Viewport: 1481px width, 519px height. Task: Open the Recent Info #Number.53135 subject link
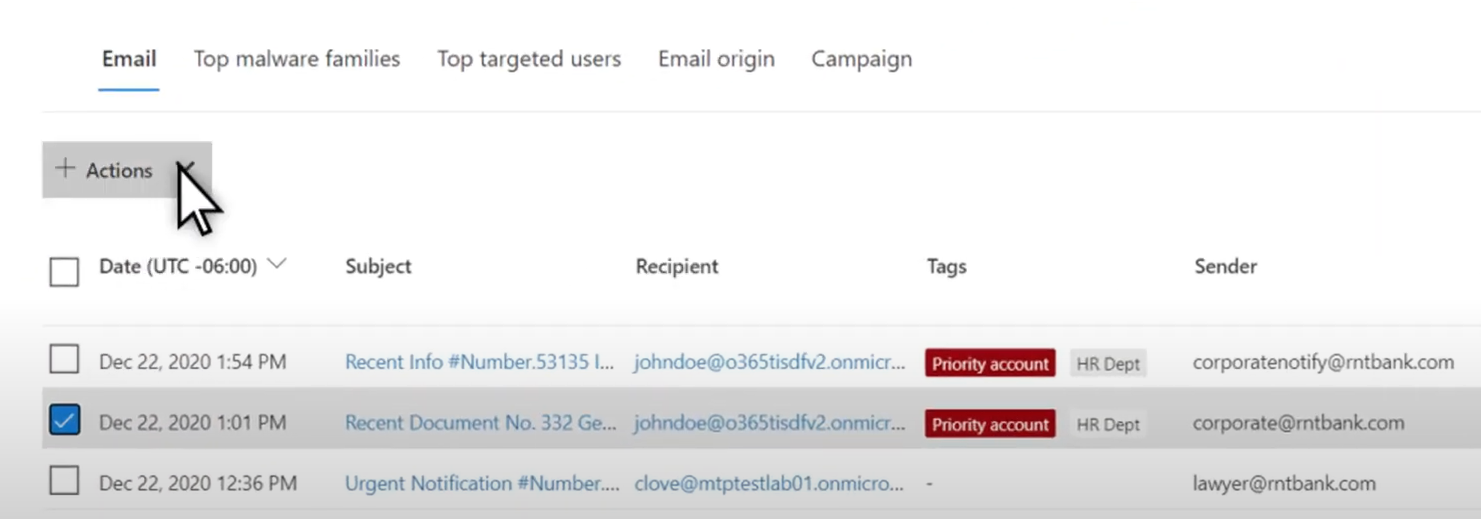pos(479,362)
